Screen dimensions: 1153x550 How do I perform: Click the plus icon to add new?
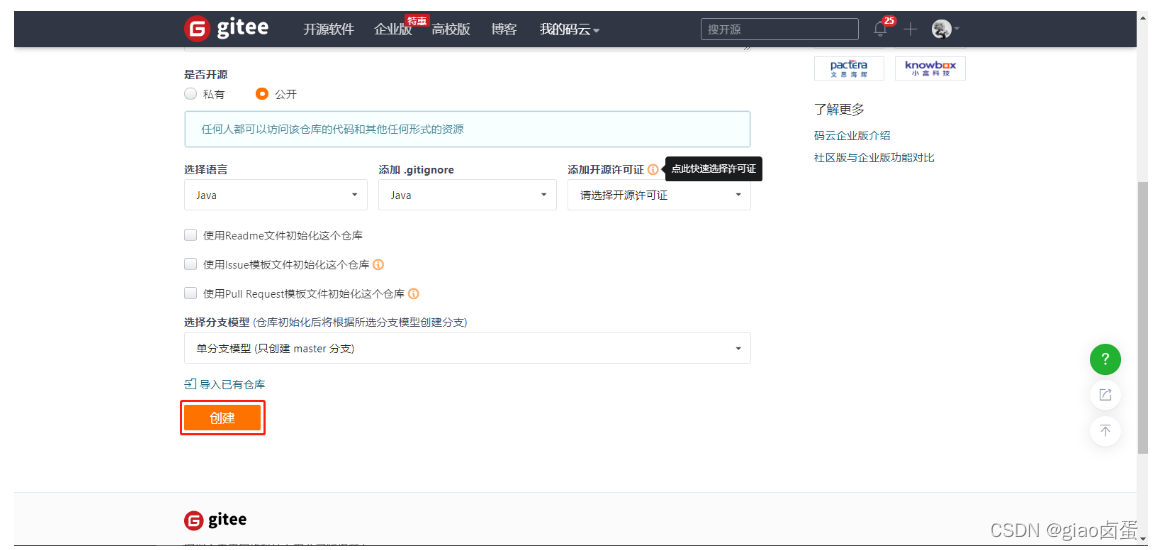(910, 29)
